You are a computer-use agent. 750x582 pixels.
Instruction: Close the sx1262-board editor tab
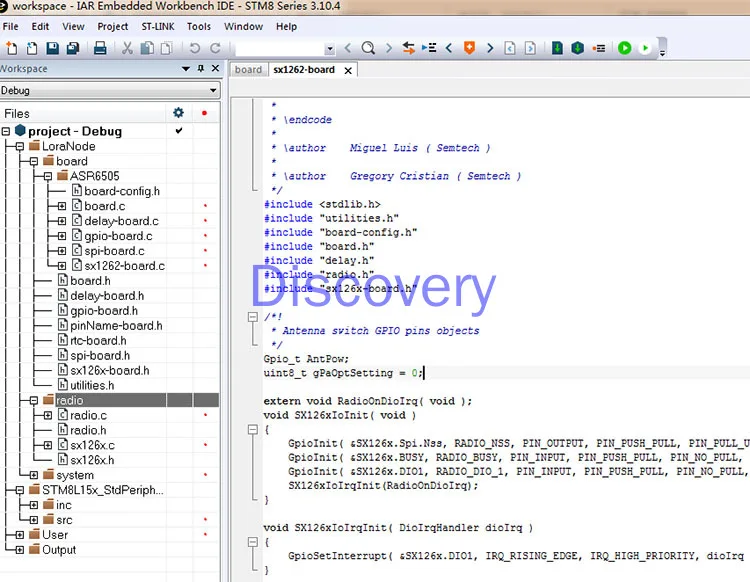coord(348,71)
